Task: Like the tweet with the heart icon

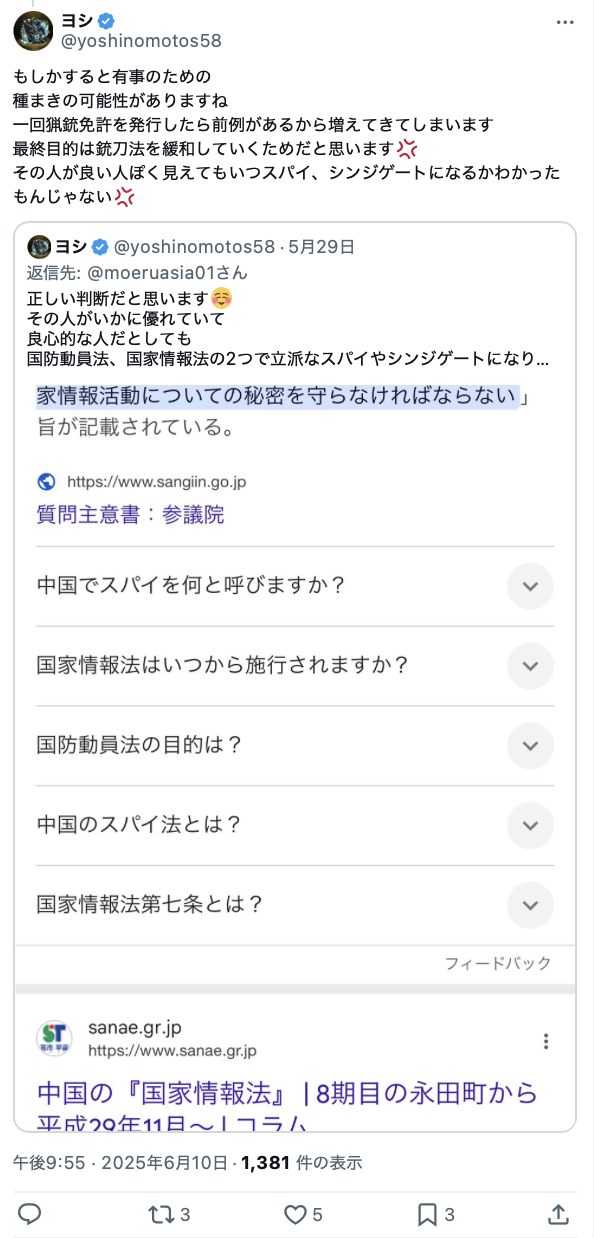Action: pos(295,1214)
